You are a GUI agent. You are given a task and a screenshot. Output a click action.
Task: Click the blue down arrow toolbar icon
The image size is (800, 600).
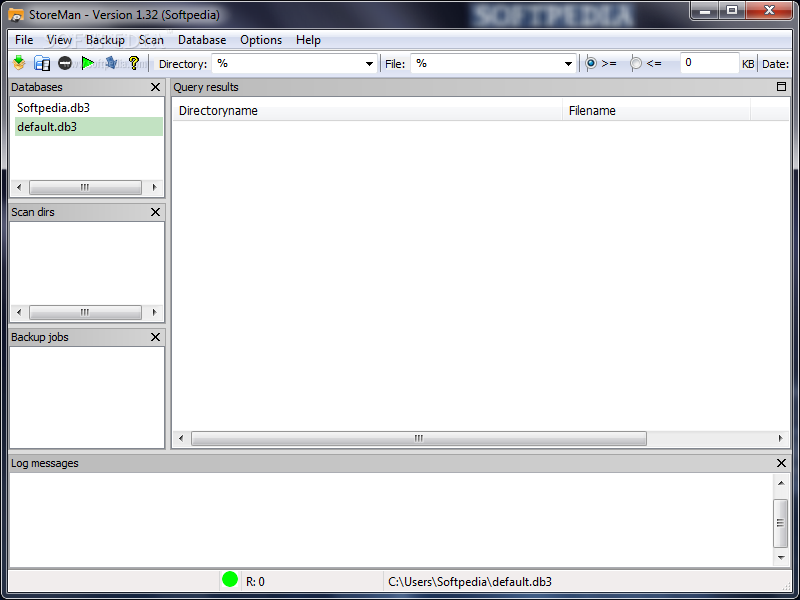(x=111, y=63)
